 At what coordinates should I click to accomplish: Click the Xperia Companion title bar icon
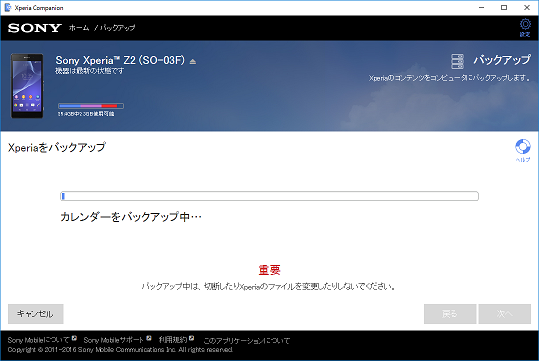point(8,8)
